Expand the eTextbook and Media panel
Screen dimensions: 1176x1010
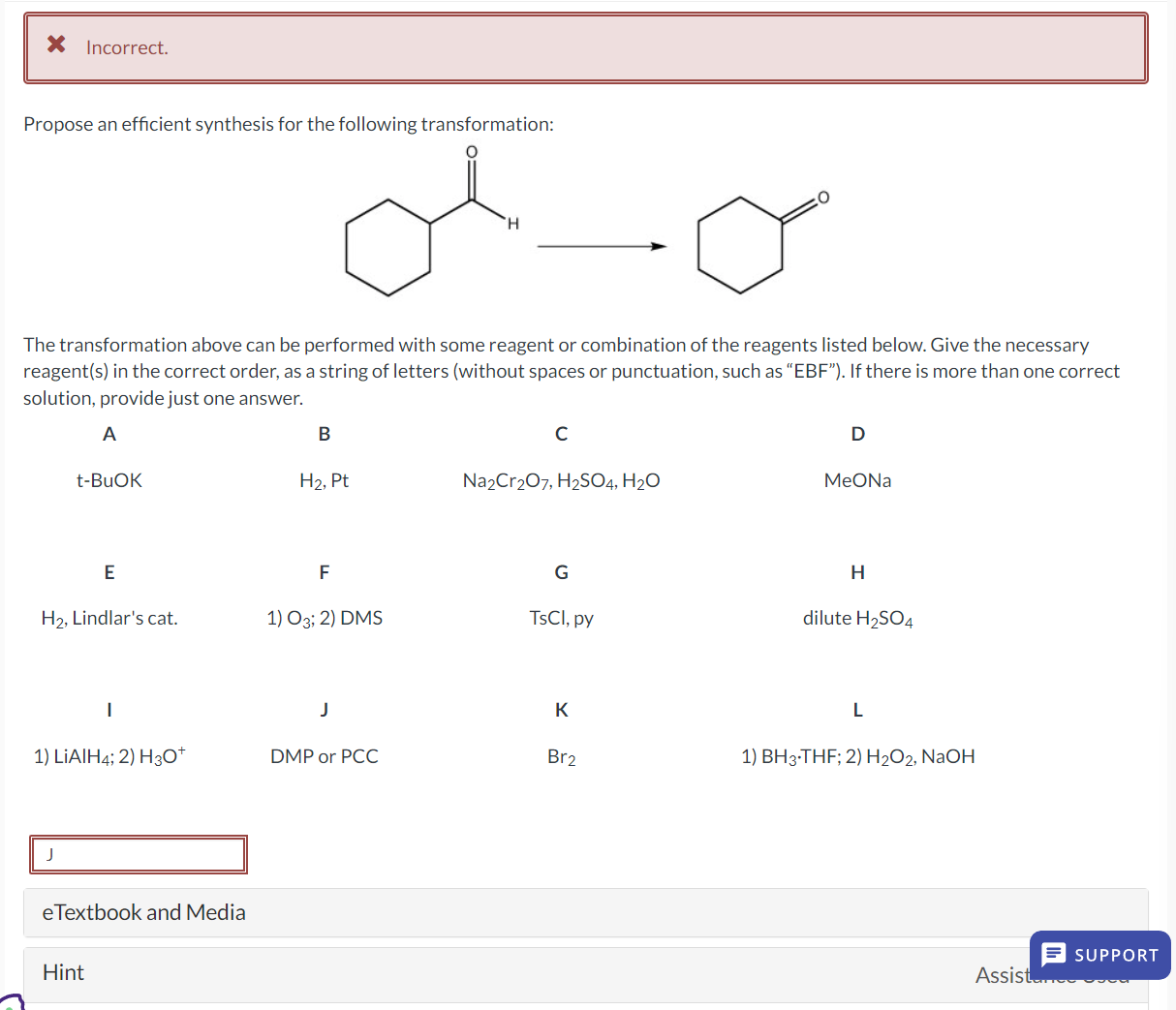pyautogui.click(x=143, y=912)
